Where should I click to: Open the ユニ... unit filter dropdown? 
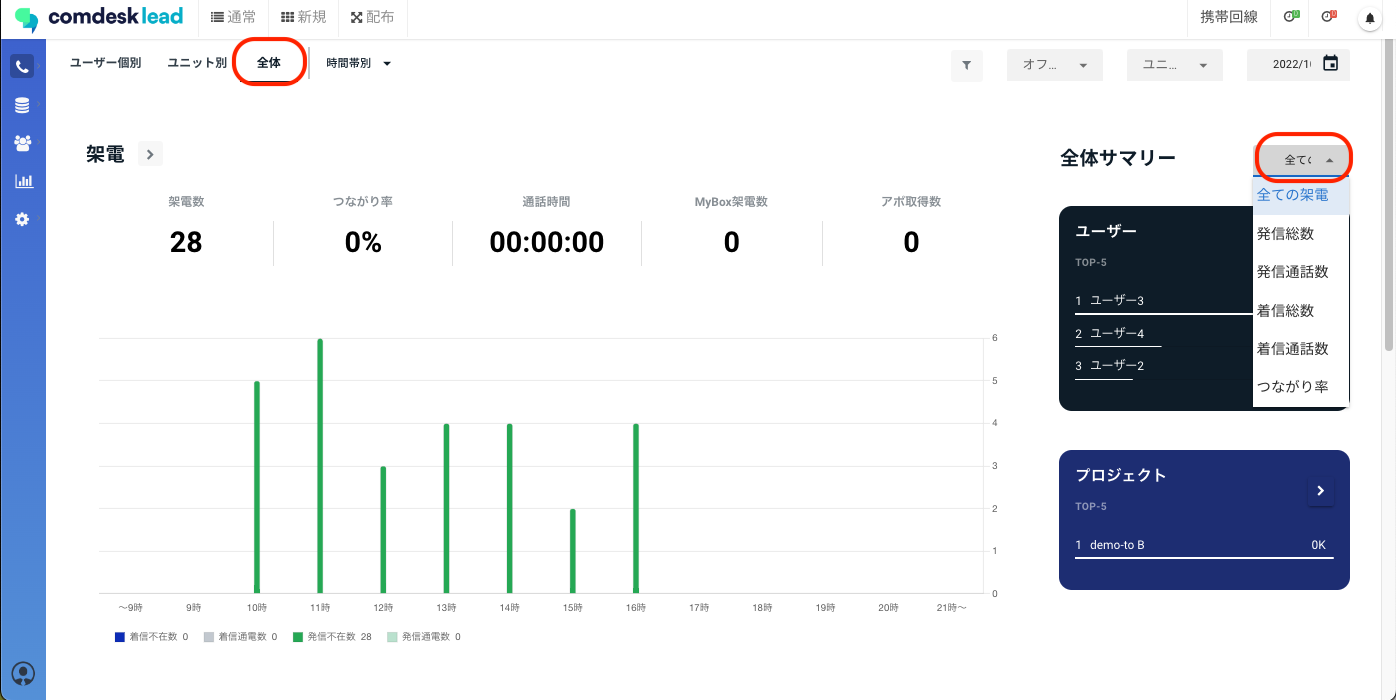(1174, 65)
